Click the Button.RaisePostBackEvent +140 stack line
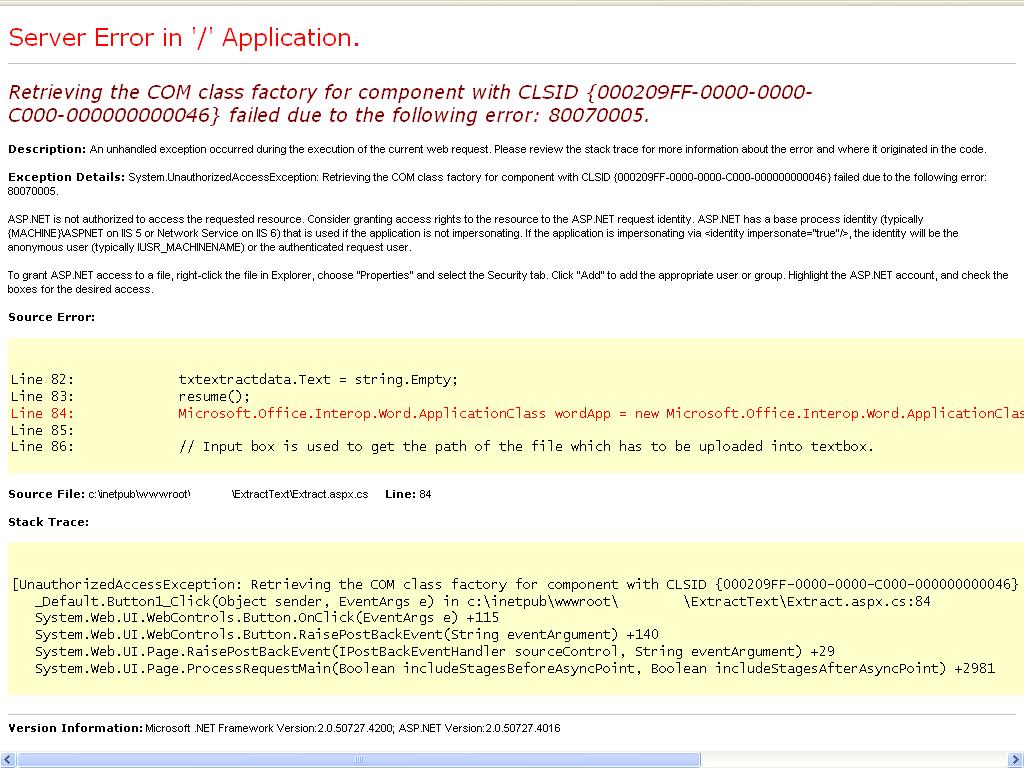 [347, 635]
